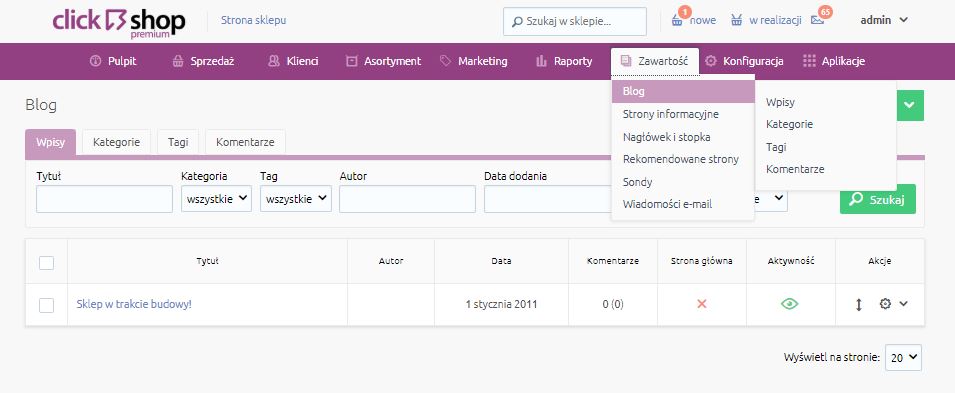
Task: Click the date cell 1 stycznia 2011
Action: pyautogui.click(x=501, y=303)
